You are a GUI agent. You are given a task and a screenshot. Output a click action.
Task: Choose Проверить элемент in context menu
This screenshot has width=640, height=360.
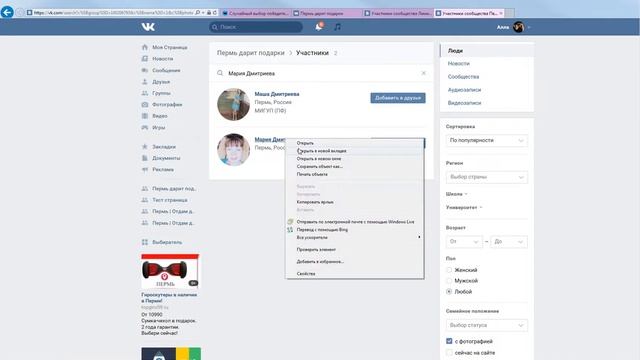(x=354, y=249)
